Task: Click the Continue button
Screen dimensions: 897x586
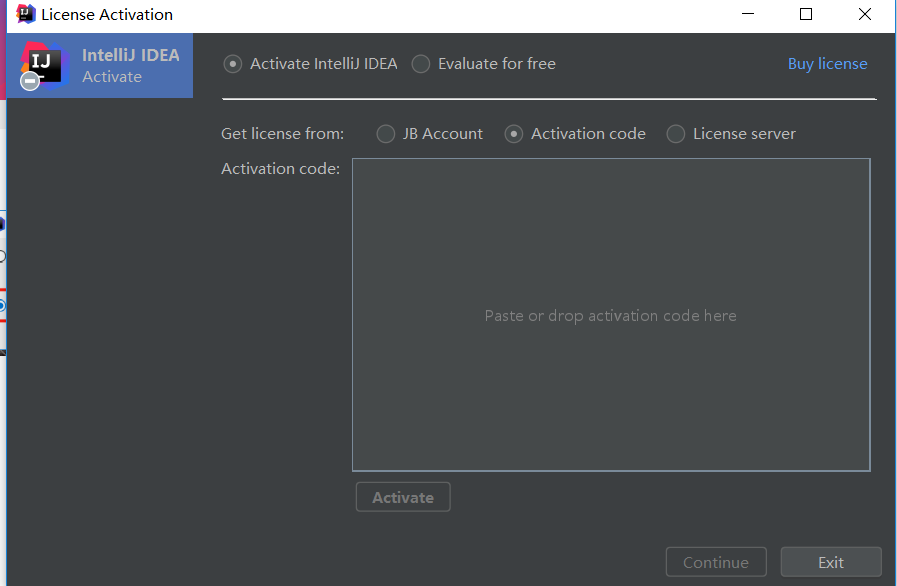Action: click(716, 562)
